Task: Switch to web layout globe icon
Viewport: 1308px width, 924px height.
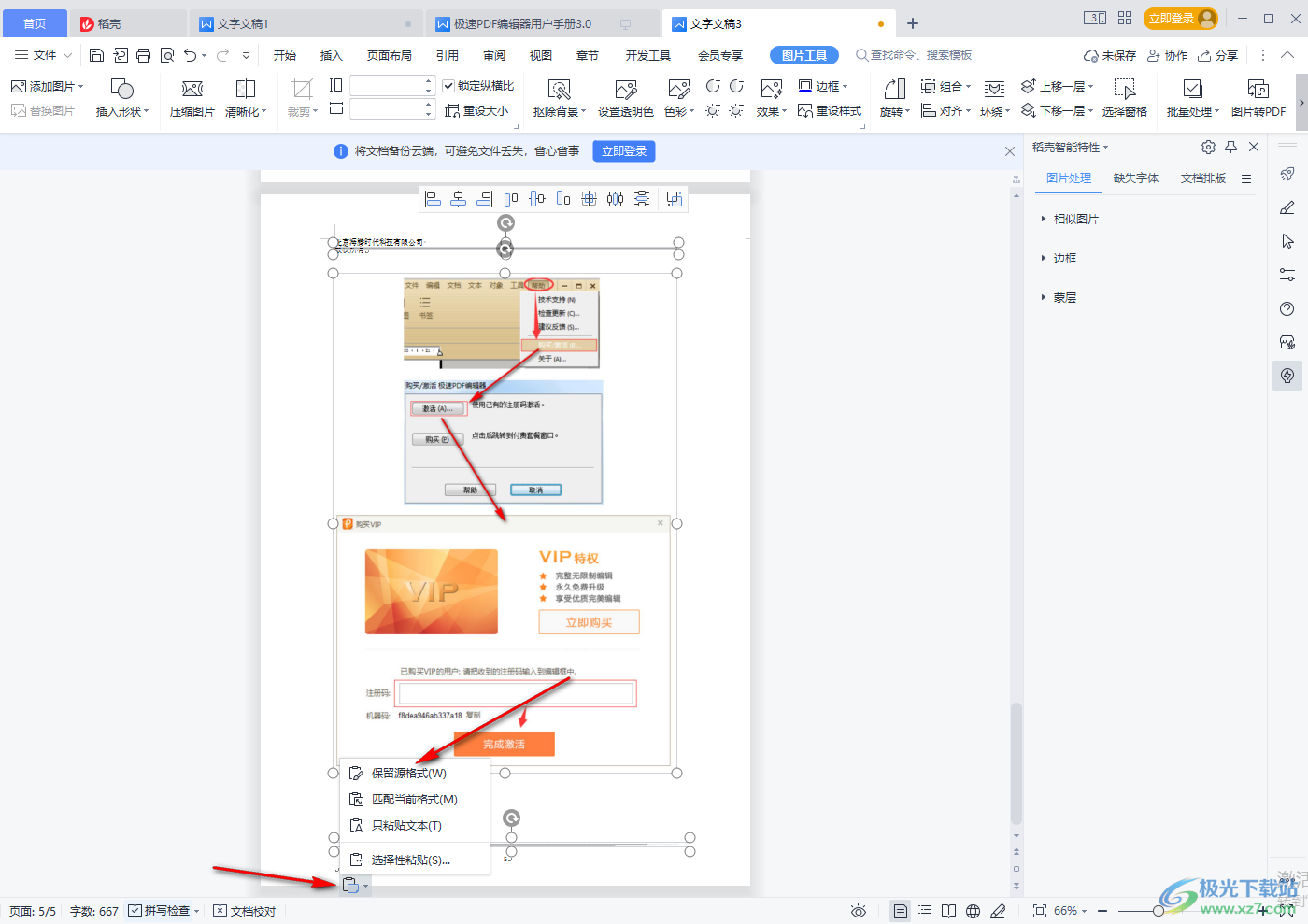Action: pyautogui.click(x=974, y=911)
